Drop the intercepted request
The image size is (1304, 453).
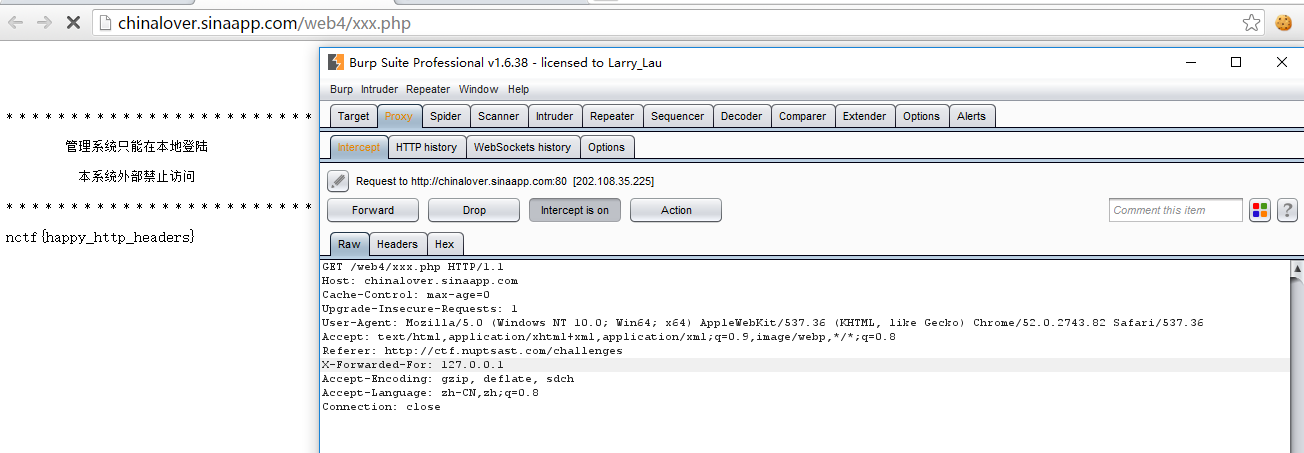point(474,210)
